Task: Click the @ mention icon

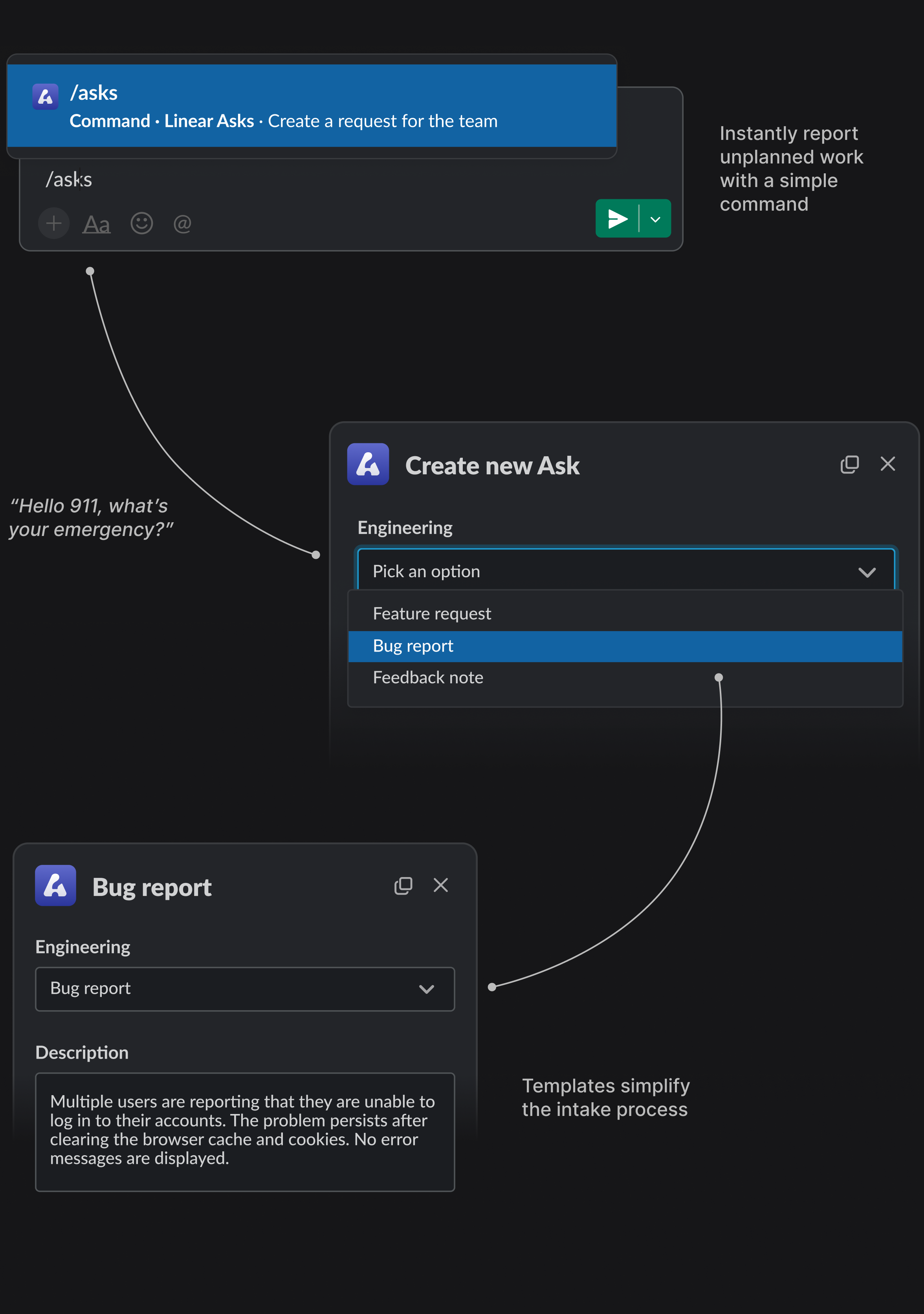Action: [x=183, y=224]
